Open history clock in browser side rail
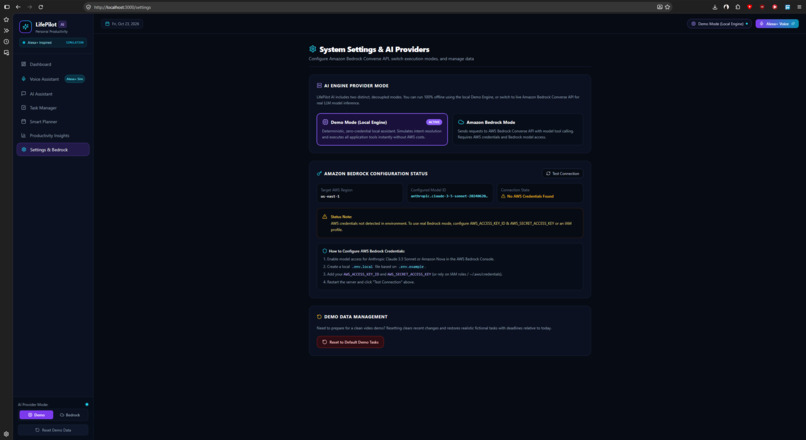This screenshot has width=806, height=440. pyautogui.click(x=6, y=42)
